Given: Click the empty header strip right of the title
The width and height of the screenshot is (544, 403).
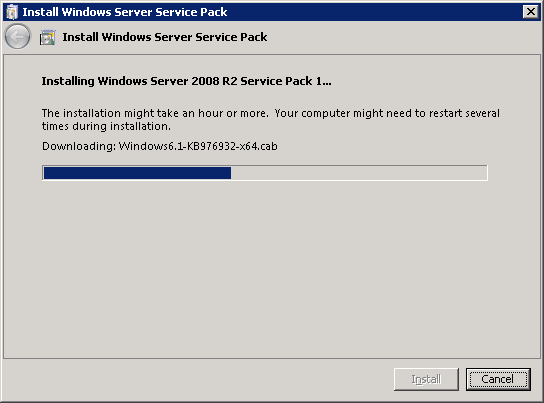Looking at the screenshot, I should pyautogui.click(x=402, y=37).
